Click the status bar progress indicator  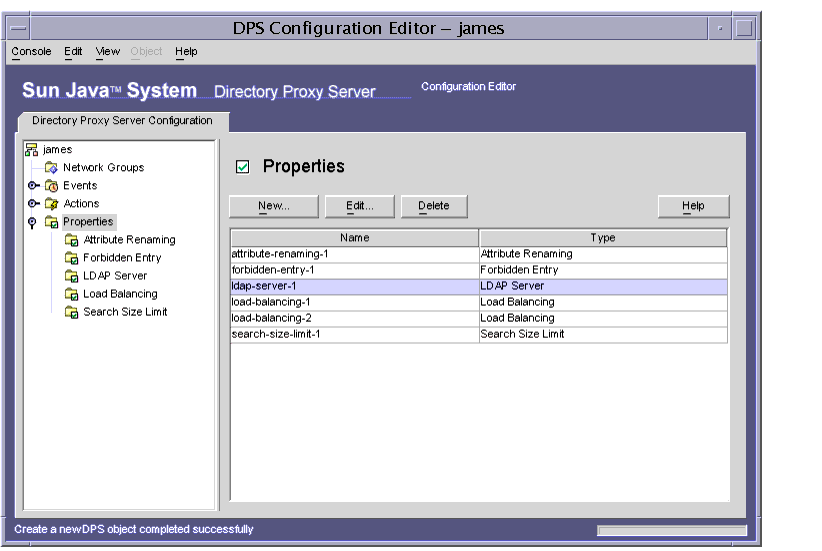pos(672,531)
